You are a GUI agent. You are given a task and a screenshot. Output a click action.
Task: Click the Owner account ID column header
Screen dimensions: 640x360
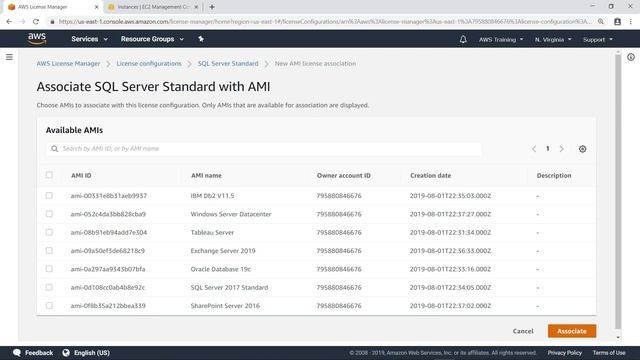click(x=344, y=176)
